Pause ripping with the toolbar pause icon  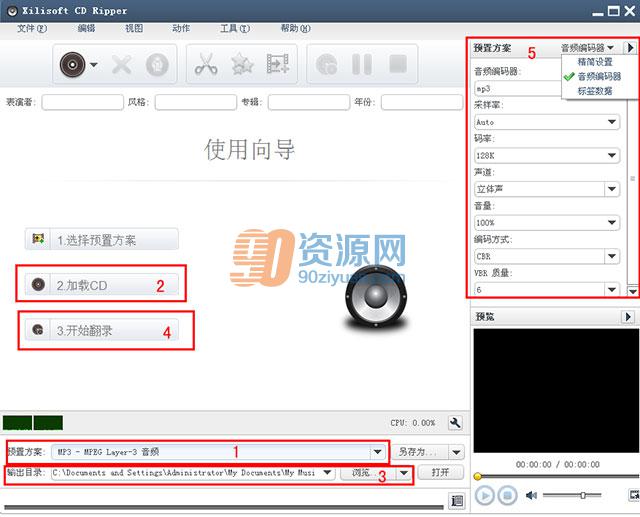(362, 64)
